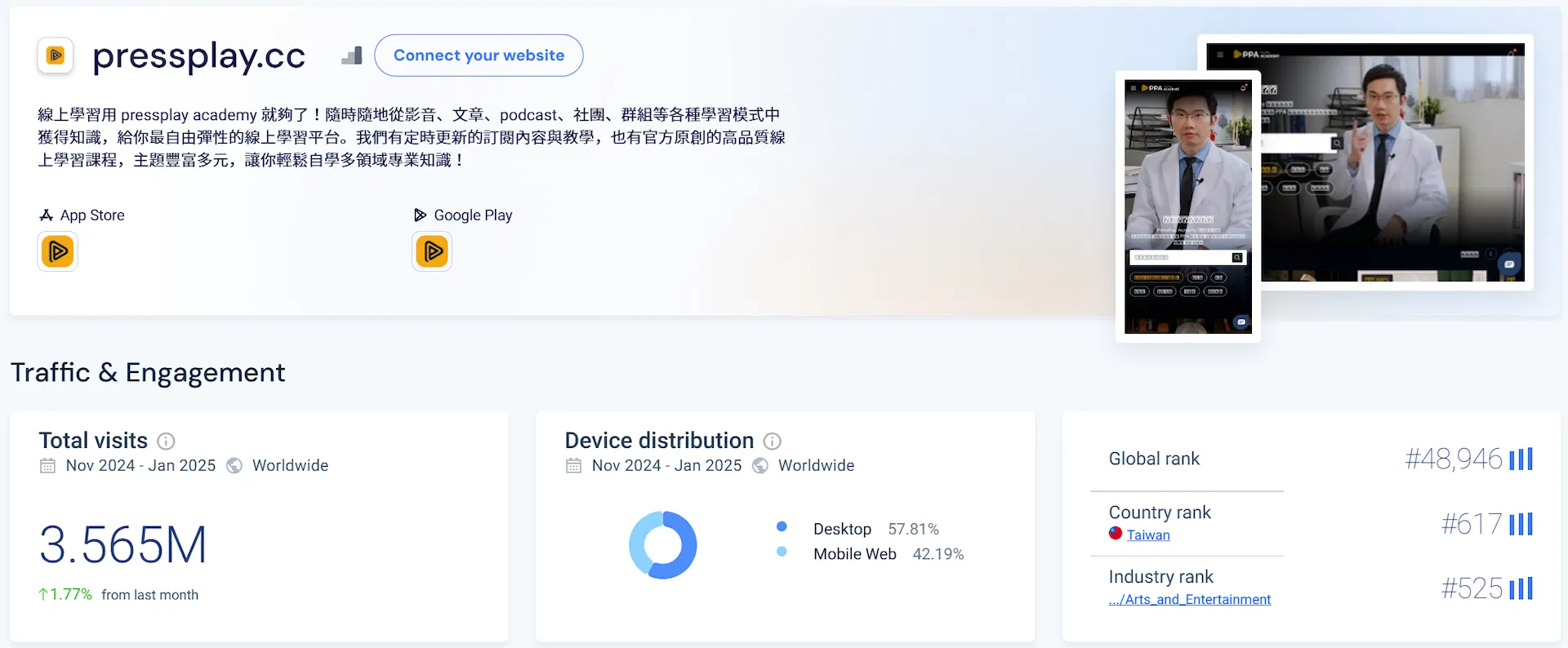Image resolution: width=1568 pixels, height=648 pixels.
Task: Click globe icon in Device distribution card
Action: pyautogui.click(x=760, y=466)
